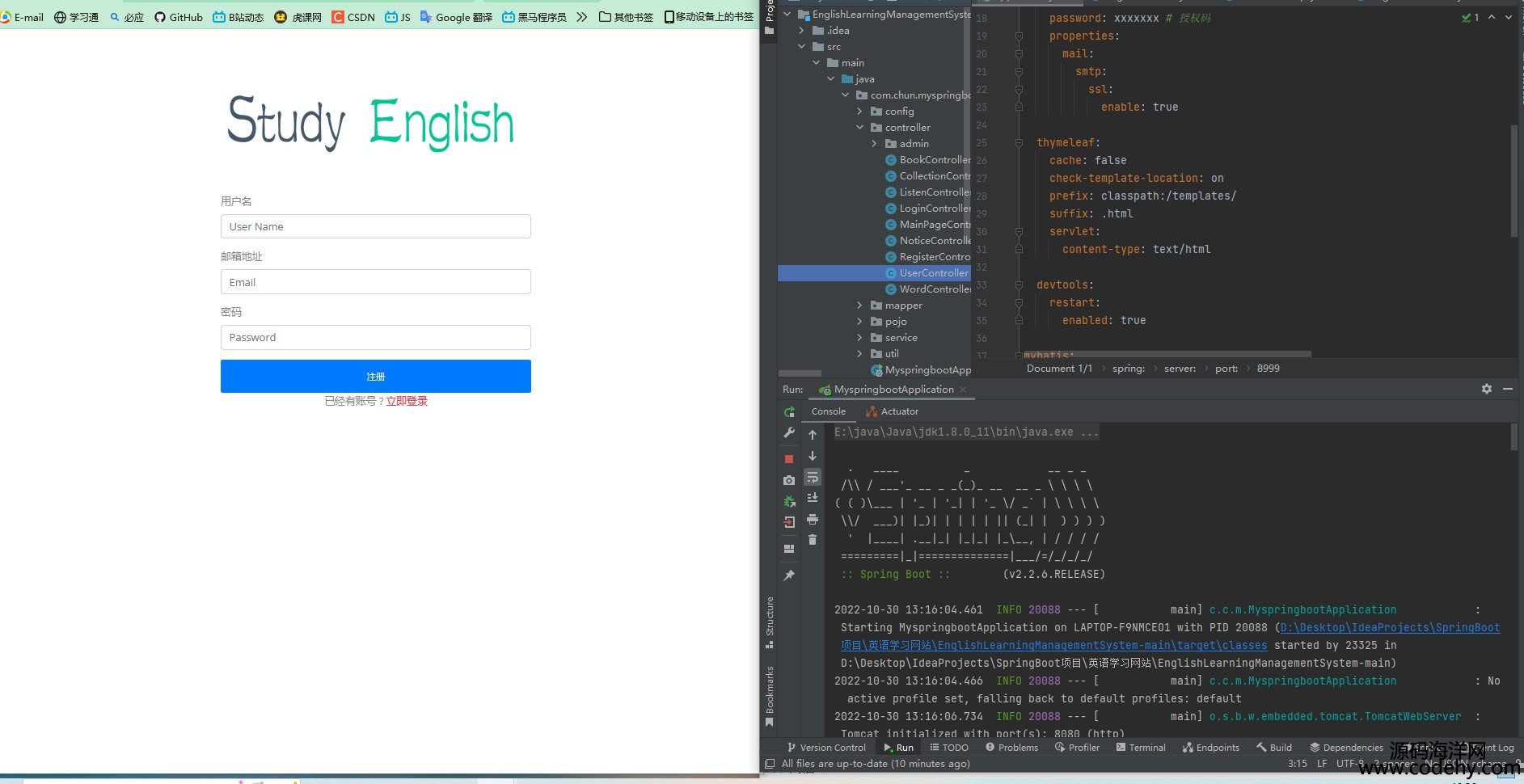Screen dimensions: 1524x784
Task: Open the Build tool window
Action: pos(1274,748)
